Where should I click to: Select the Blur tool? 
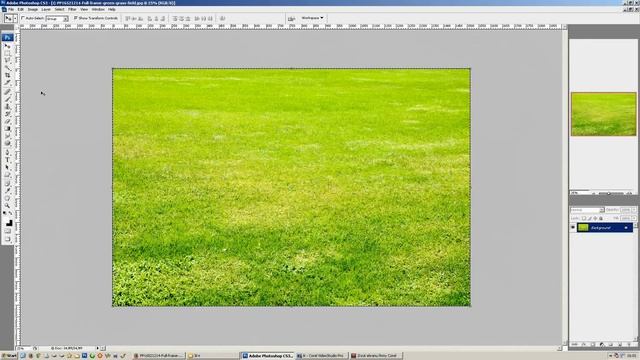coord(7,136)
